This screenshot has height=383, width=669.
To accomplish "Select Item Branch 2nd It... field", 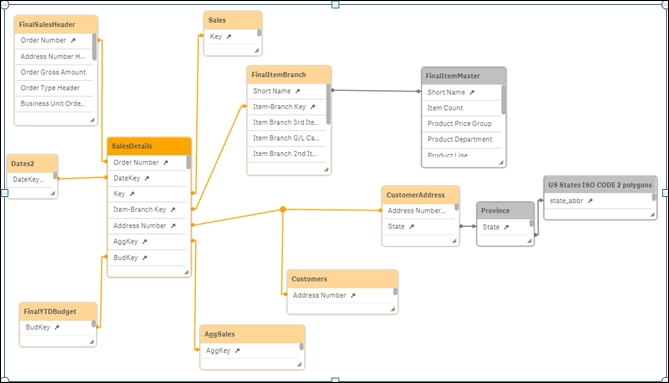I will [x=287, y=154].
